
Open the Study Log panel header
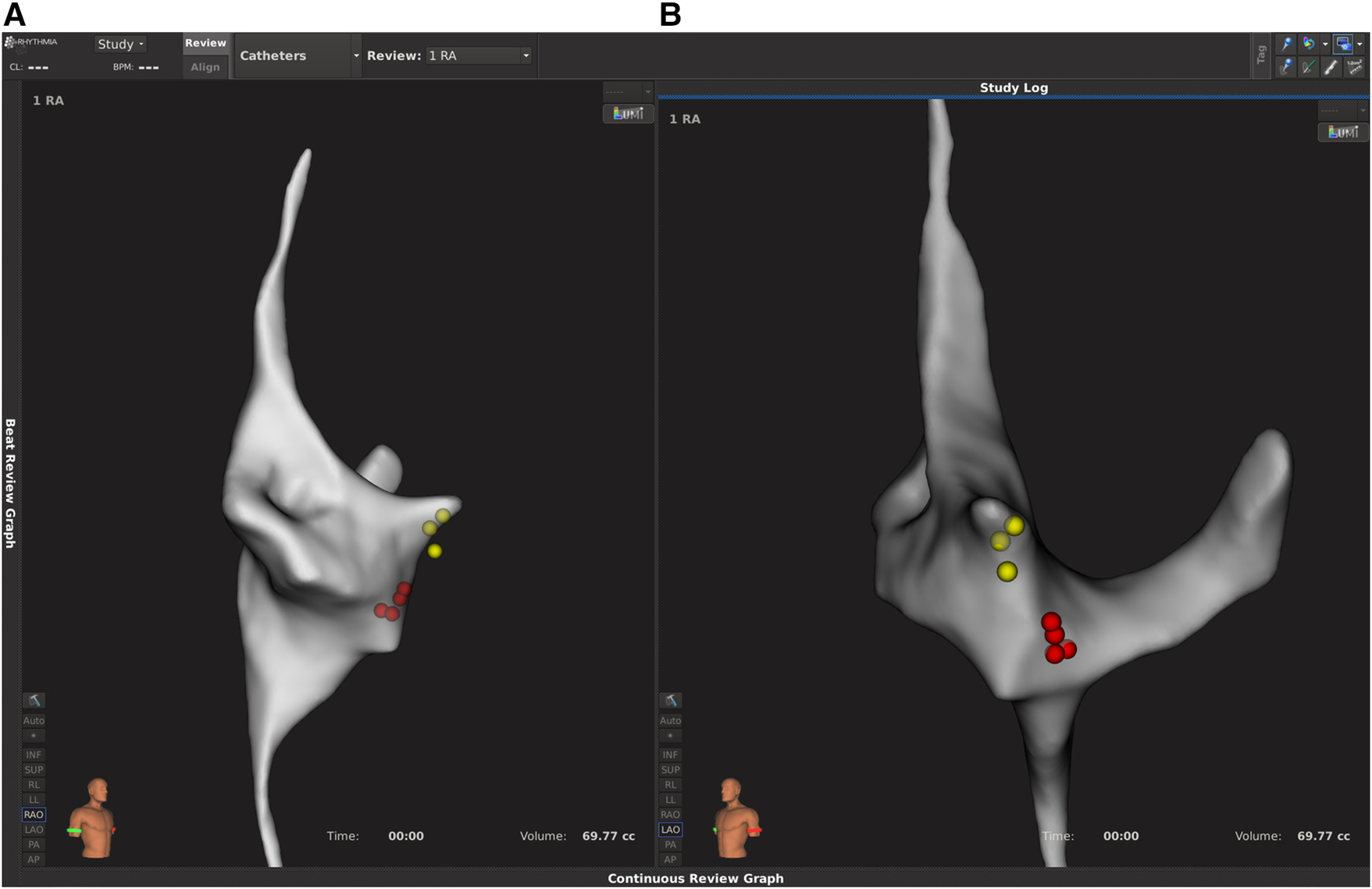pyautogui.click(x=1013, y=87)
